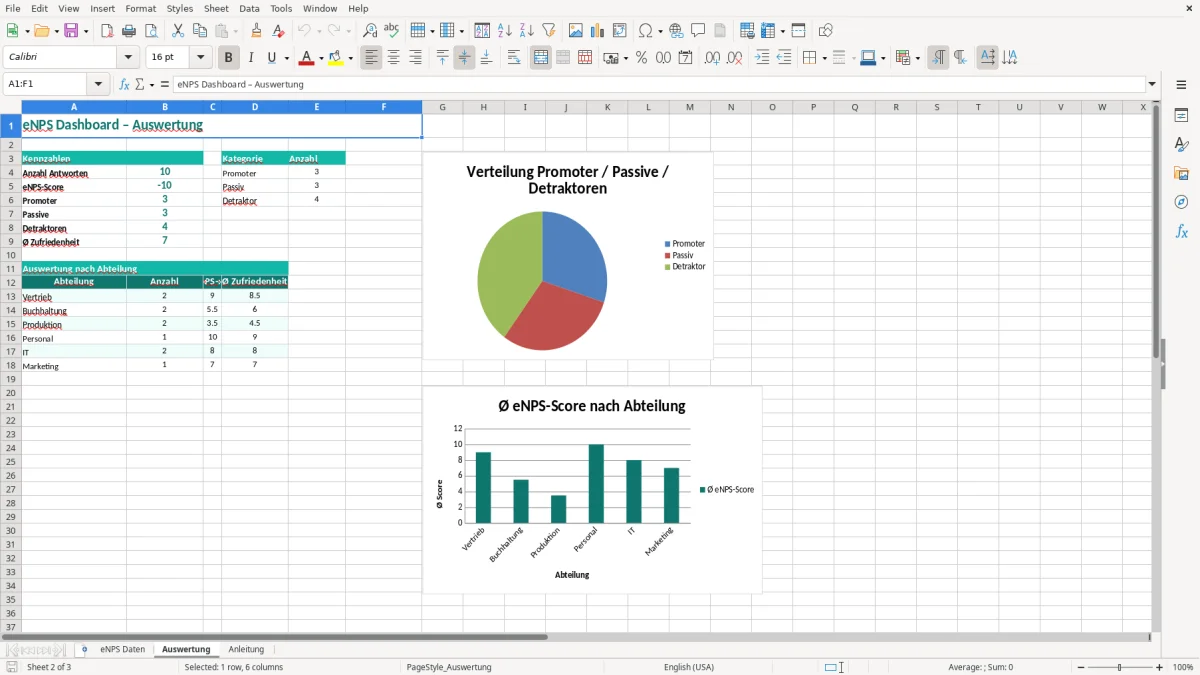Viewport: 1200px width, 675px height.
Task: Open the special character dropdown arrow
Action: tap(659, 31)
